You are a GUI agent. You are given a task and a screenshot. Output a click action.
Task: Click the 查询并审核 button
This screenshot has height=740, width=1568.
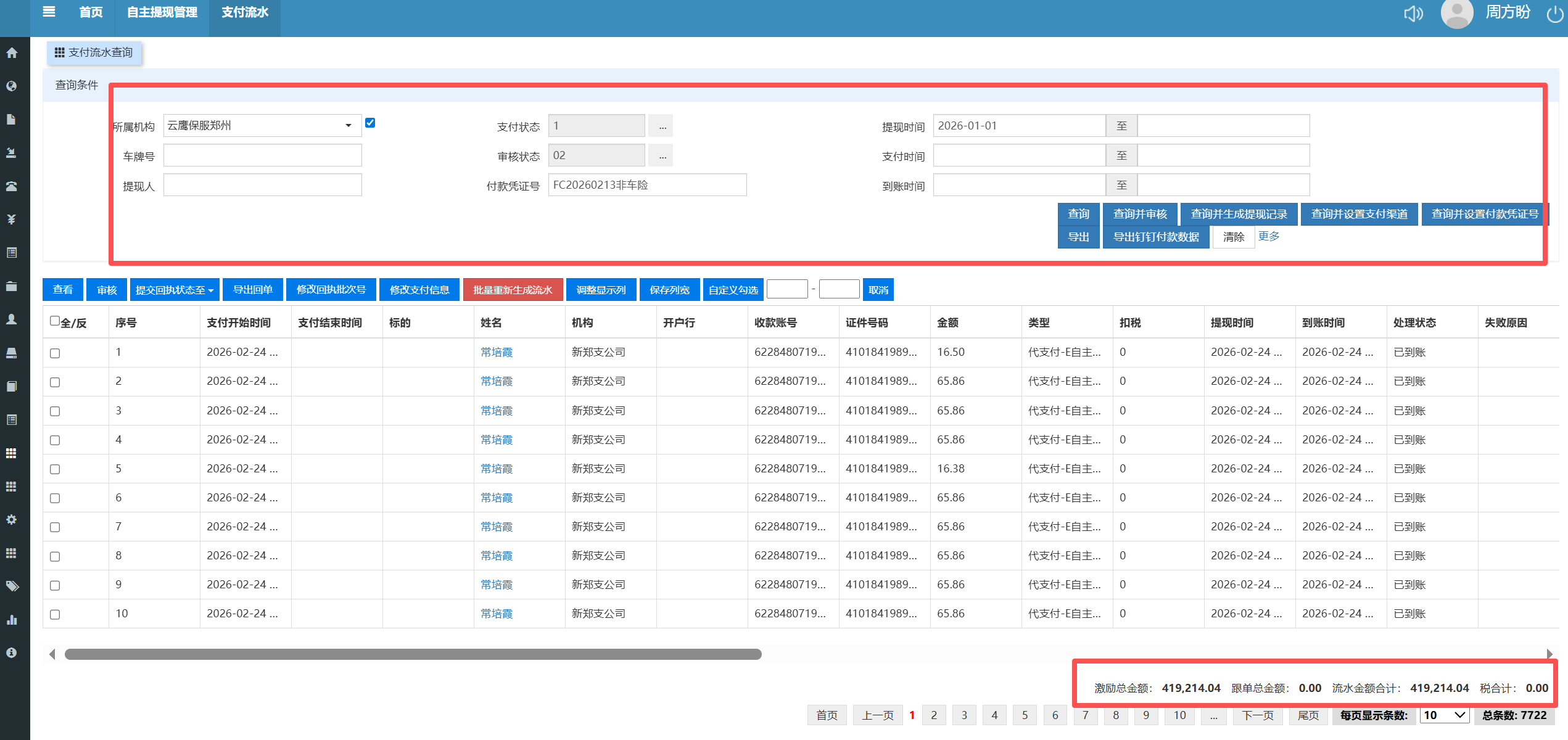[1139, 214]
